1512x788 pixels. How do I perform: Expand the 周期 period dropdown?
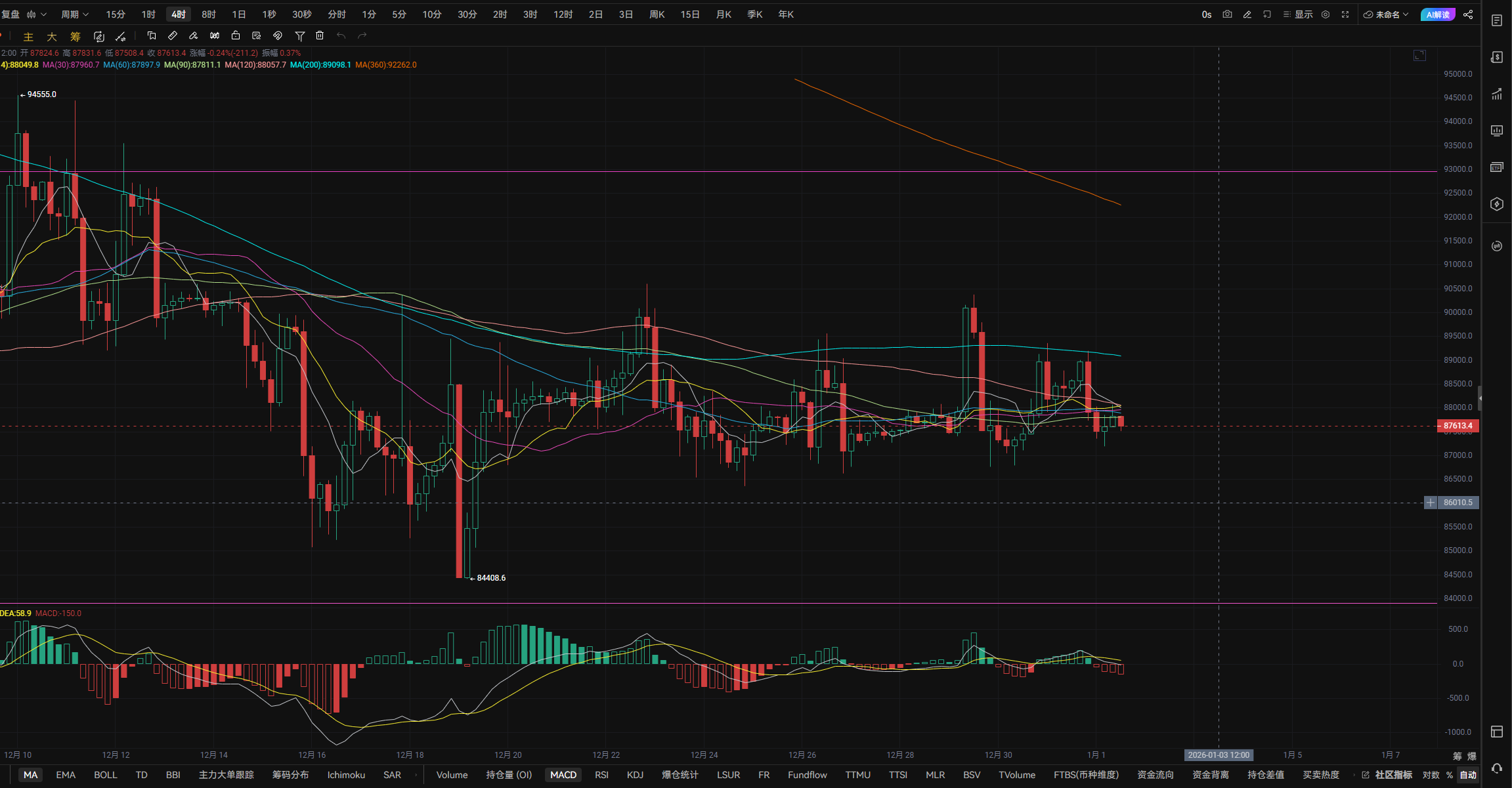pyautogui.click(x=74, y=14)
